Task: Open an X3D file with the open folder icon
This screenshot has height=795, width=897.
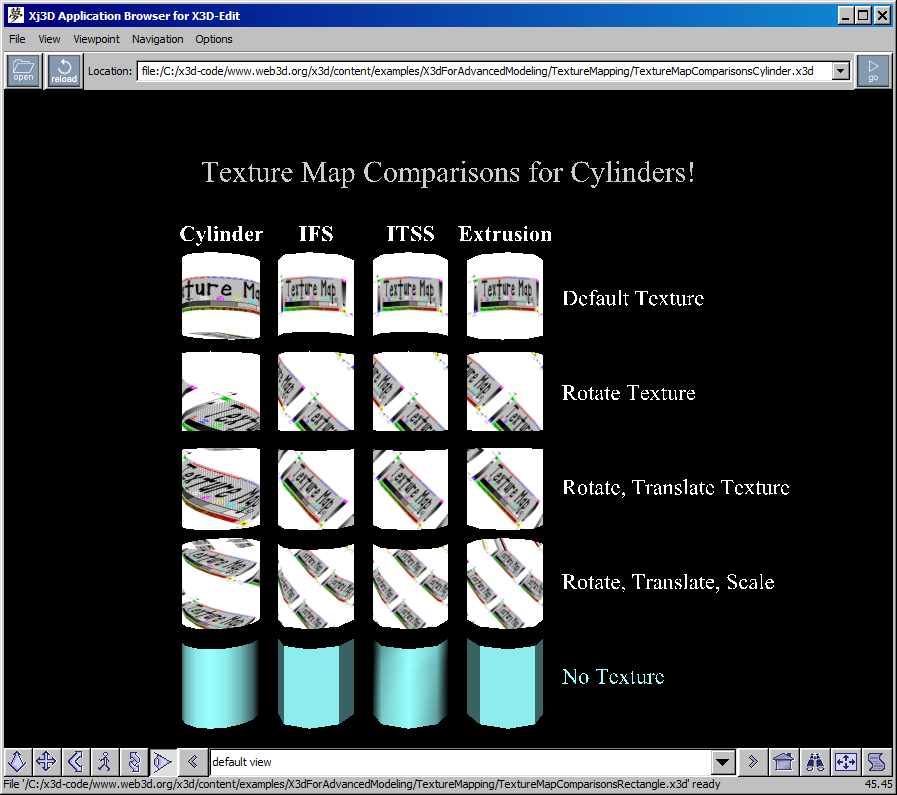Action: 22,70
